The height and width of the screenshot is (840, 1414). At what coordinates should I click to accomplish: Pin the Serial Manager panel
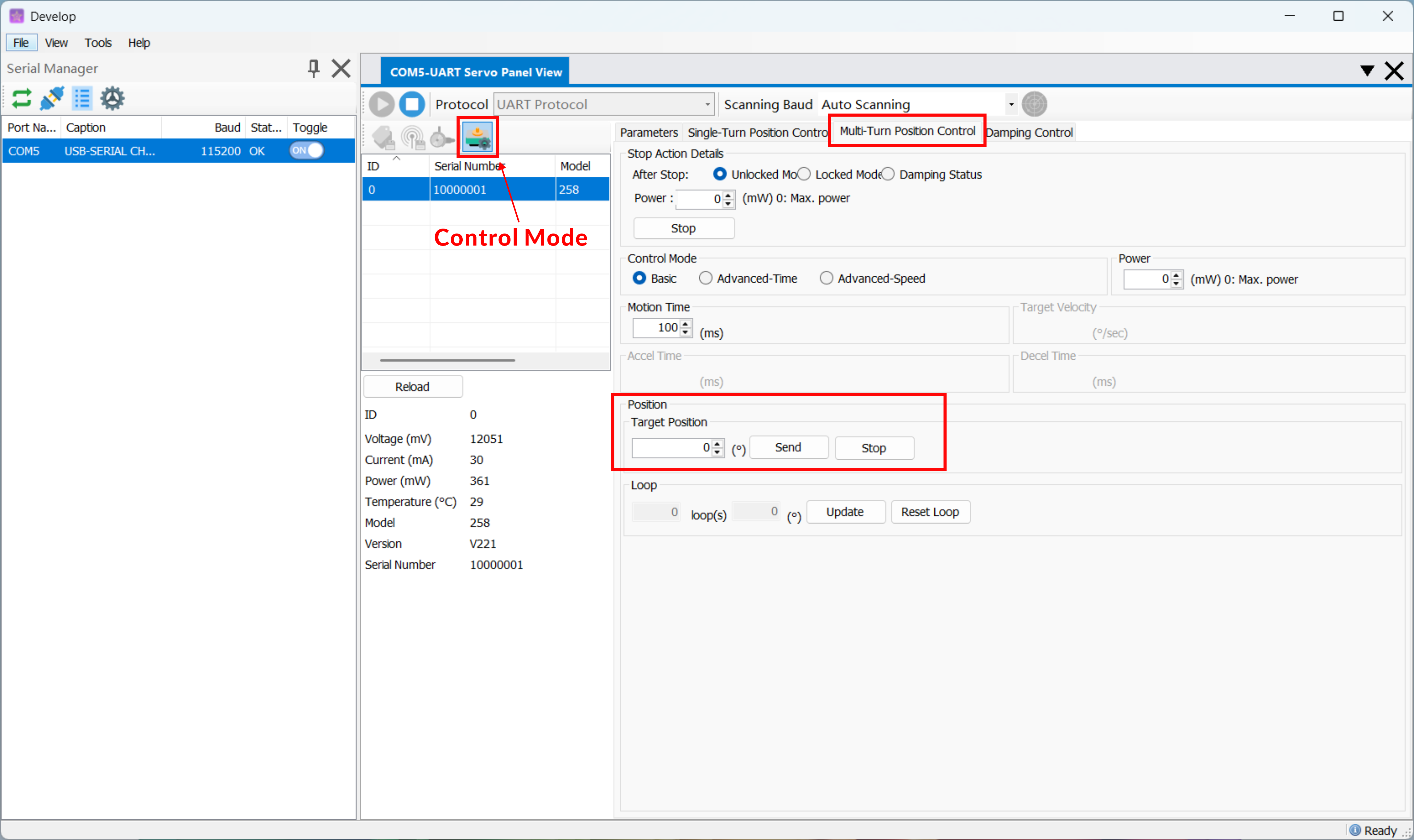(x=313, y=68)
